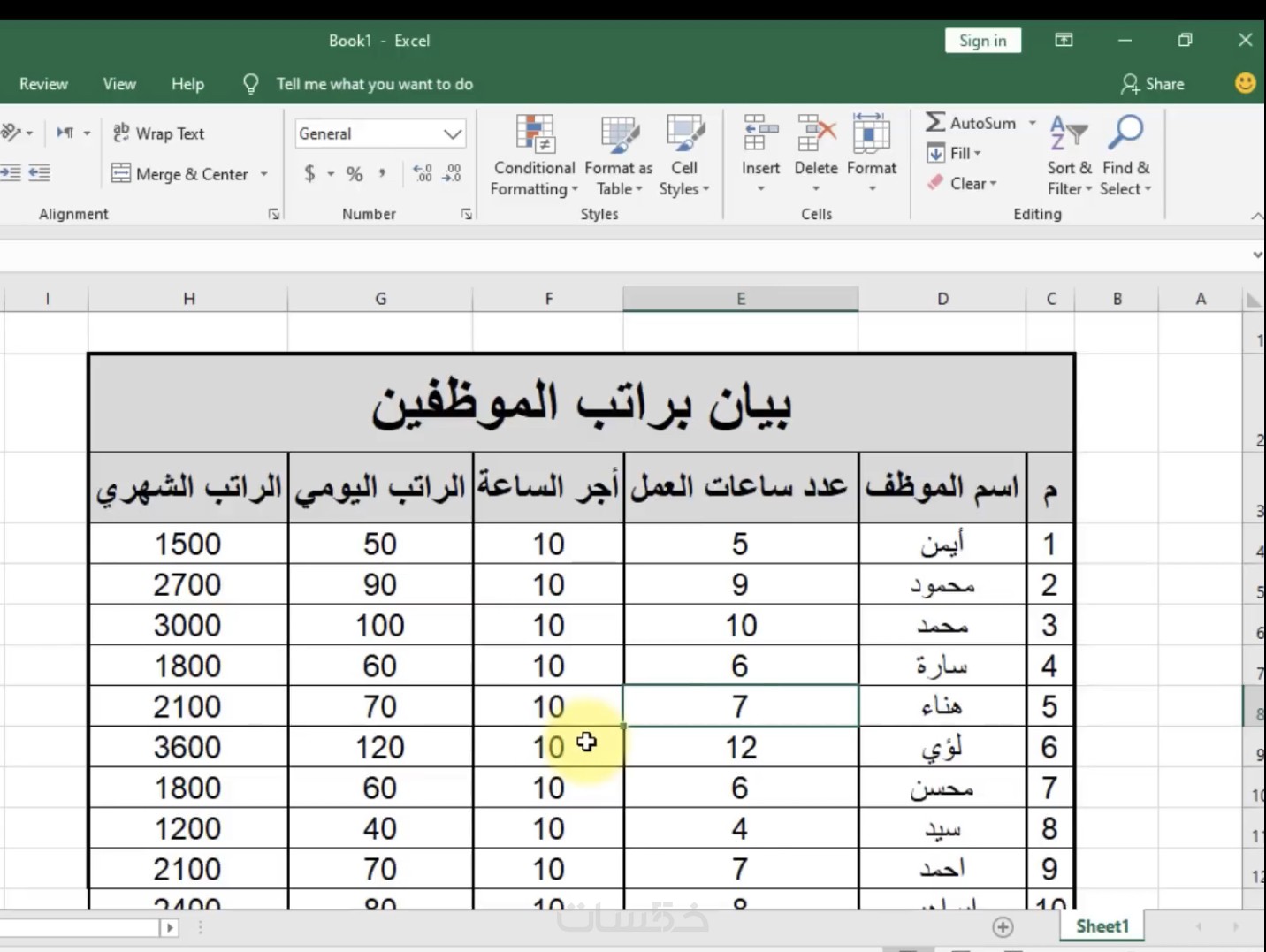Open Sort & Filter tool

tap(1069, 156)
